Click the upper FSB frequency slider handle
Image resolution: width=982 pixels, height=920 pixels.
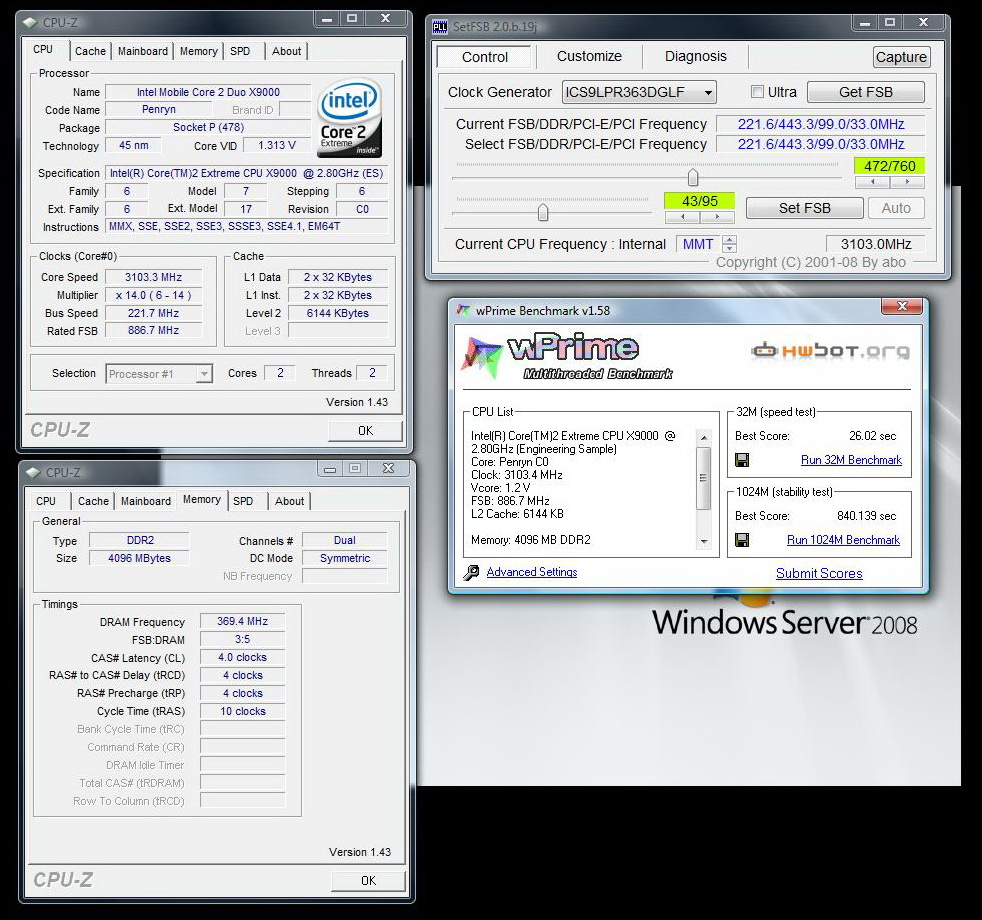point(692,178)
